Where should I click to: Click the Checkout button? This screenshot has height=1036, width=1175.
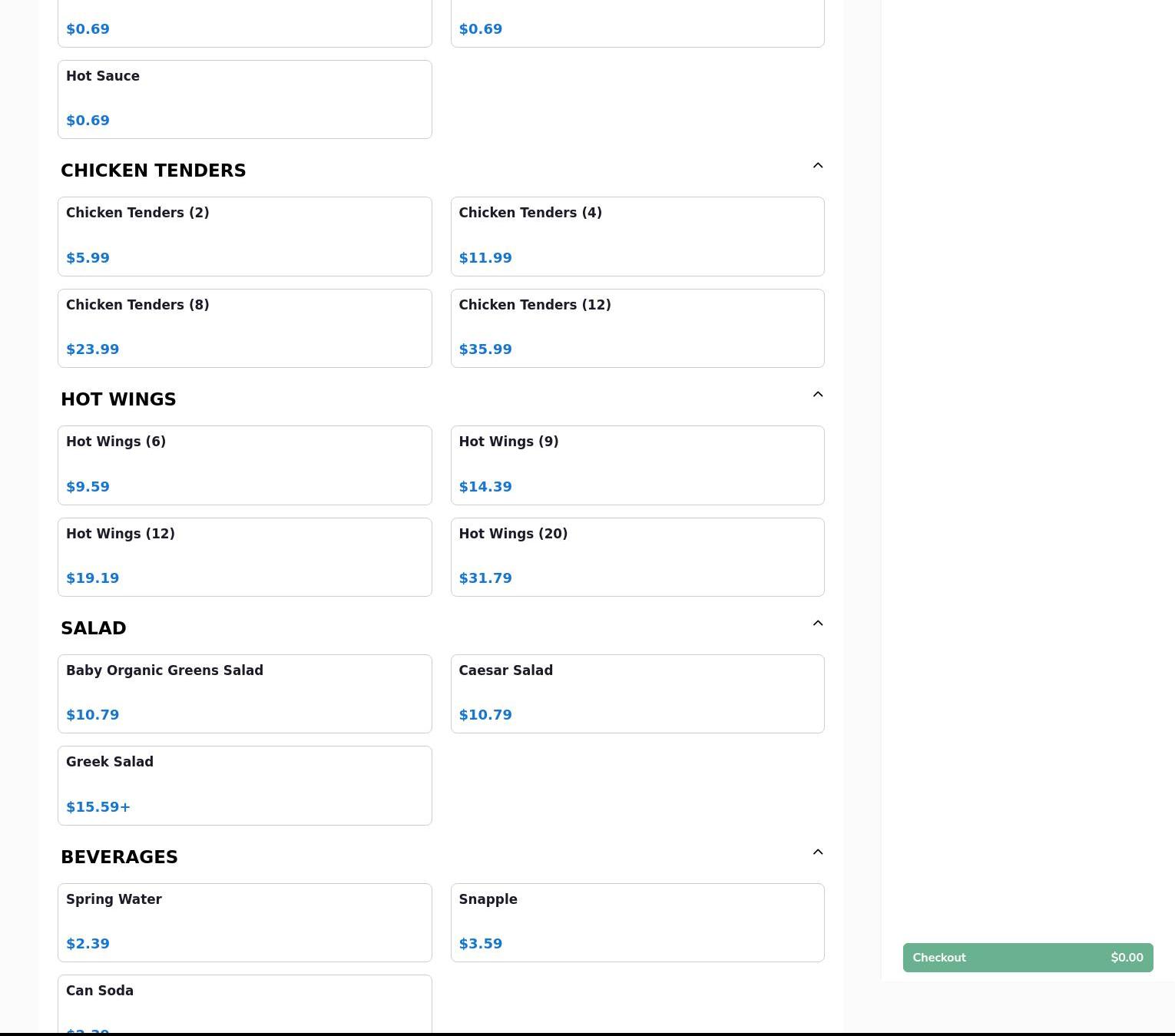click(1028, 958)
